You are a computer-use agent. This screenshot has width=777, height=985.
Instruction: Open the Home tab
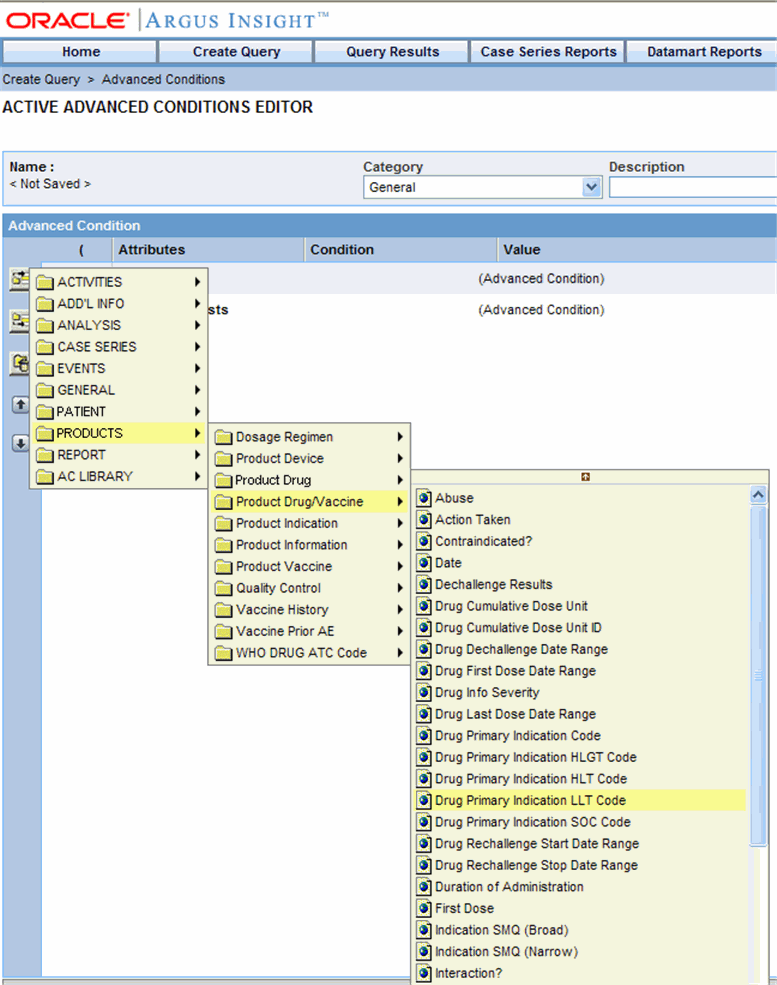coord(80,52)
